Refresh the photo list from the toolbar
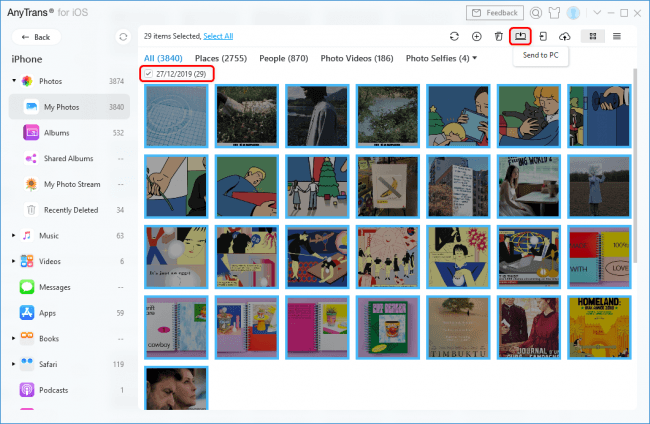This screenshot has width=650, height=424. (454, 36)
